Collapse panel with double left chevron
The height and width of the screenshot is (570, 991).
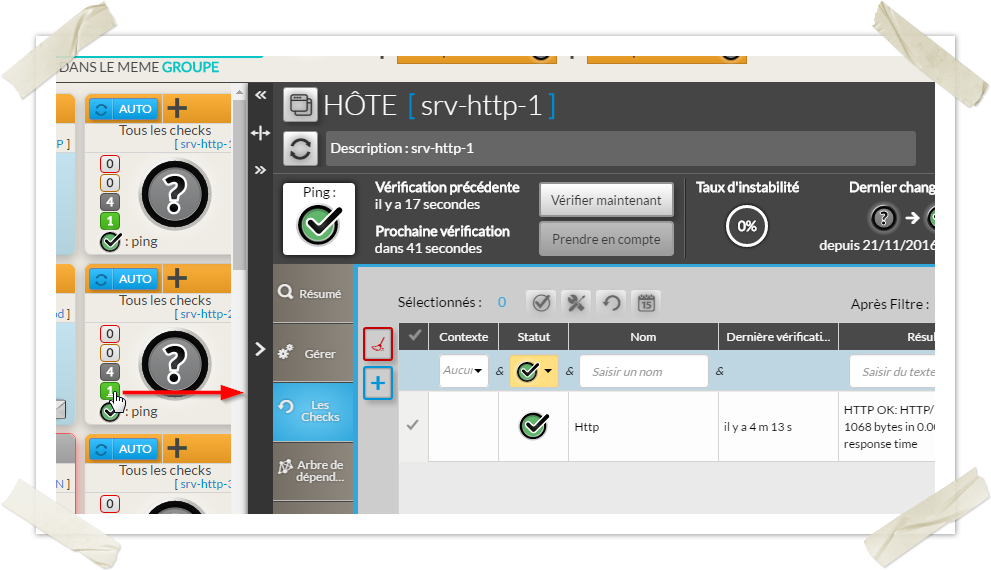pos(260,95)
